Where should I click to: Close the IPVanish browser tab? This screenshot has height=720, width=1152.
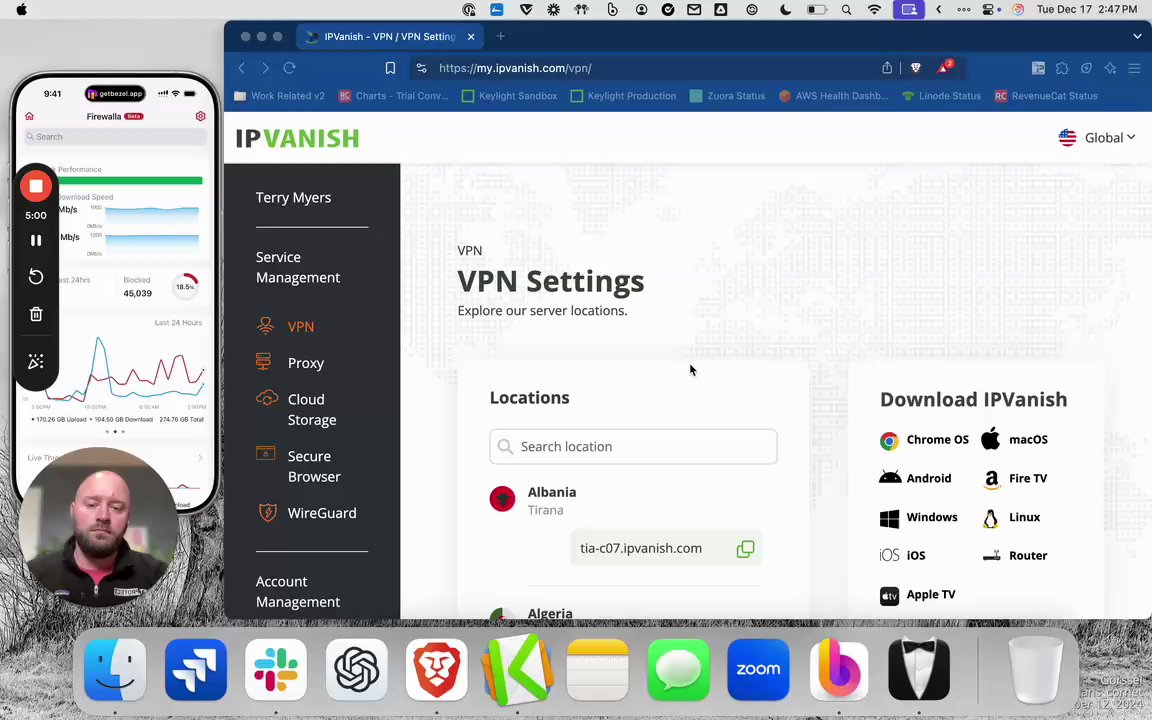tap(471, 37)
